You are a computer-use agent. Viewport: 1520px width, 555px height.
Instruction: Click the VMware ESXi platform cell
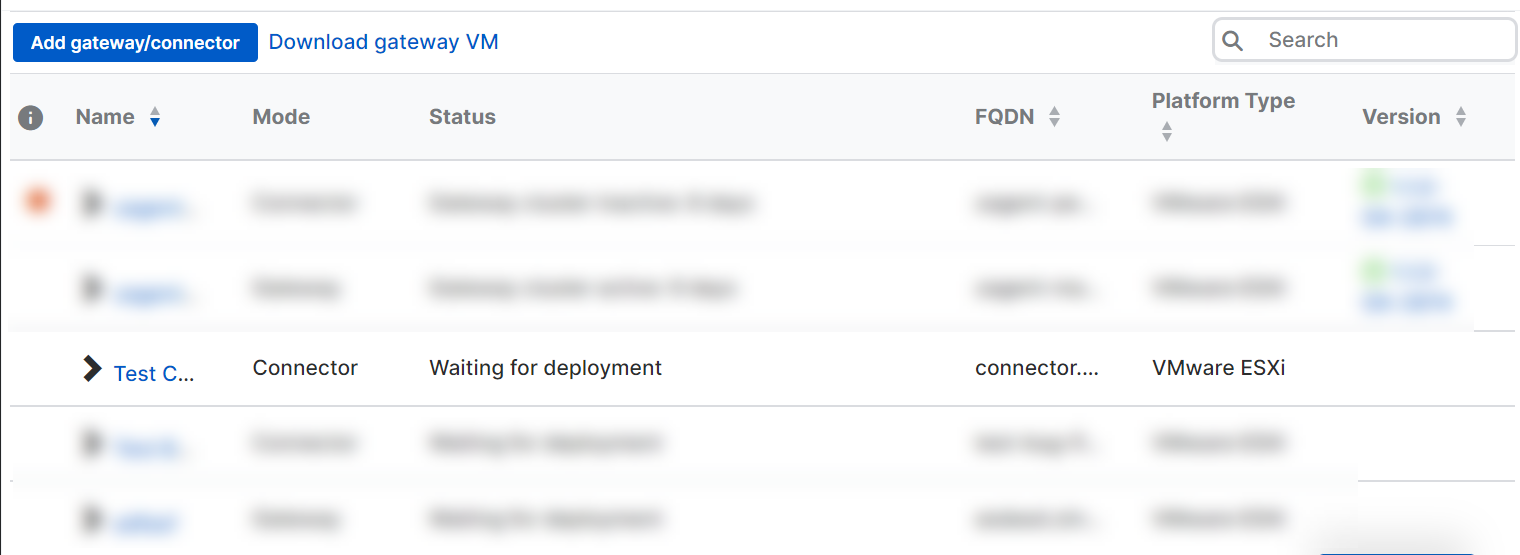pos(1218,368)
